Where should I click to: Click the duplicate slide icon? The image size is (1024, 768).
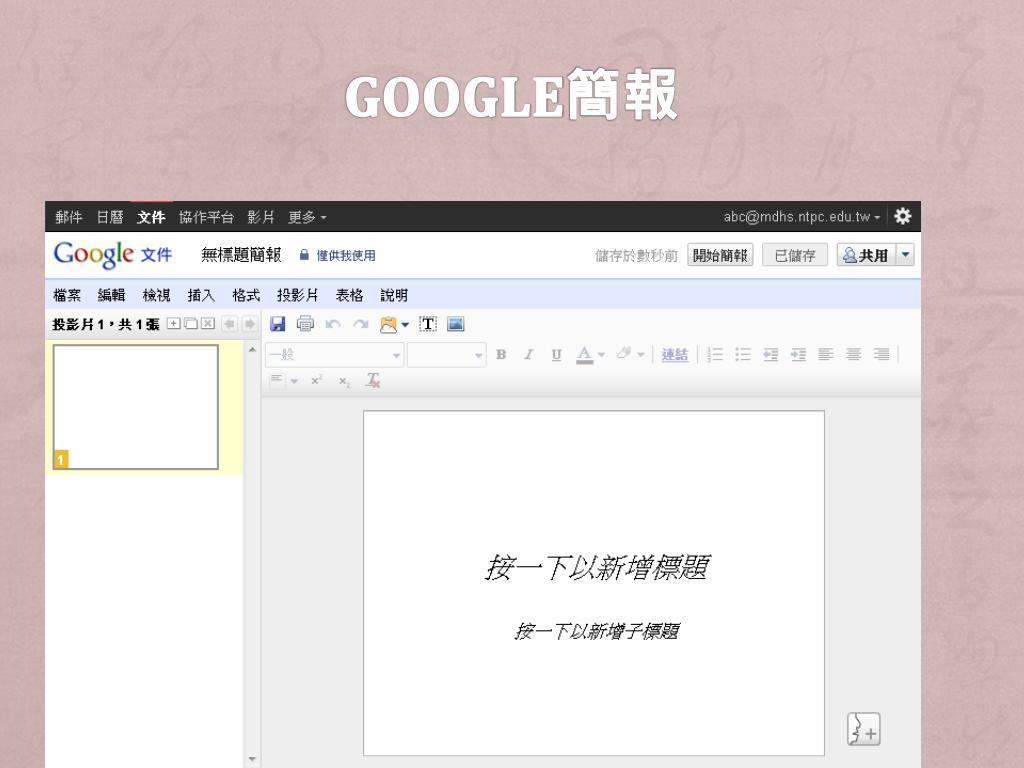[x=191, y=323]
